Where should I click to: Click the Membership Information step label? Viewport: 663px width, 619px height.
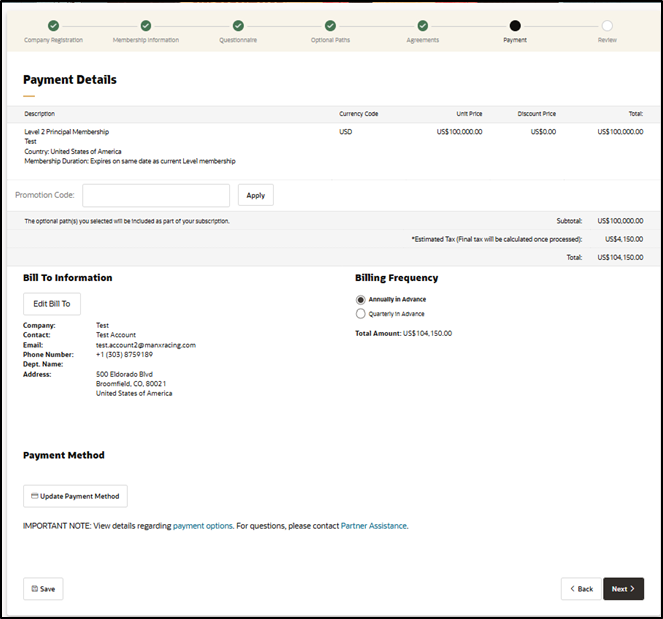(x=146, y=40)
